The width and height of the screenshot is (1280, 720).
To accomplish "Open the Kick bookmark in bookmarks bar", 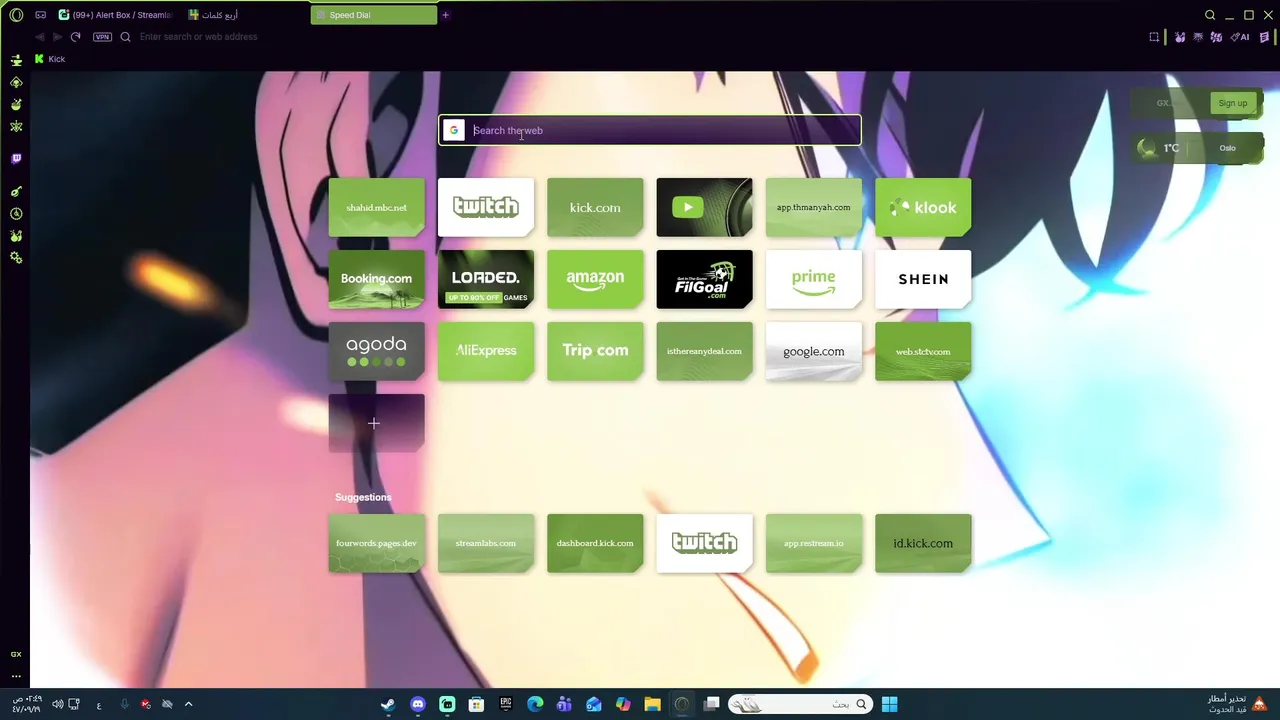I will pos(50,59).
